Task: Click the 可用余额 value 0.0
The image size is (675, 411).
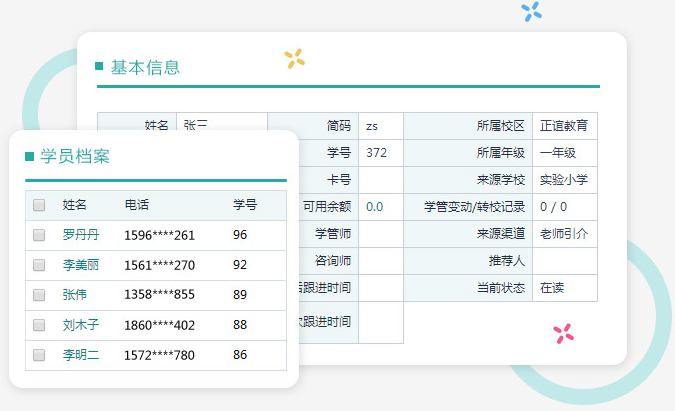Action: point(375,207)
